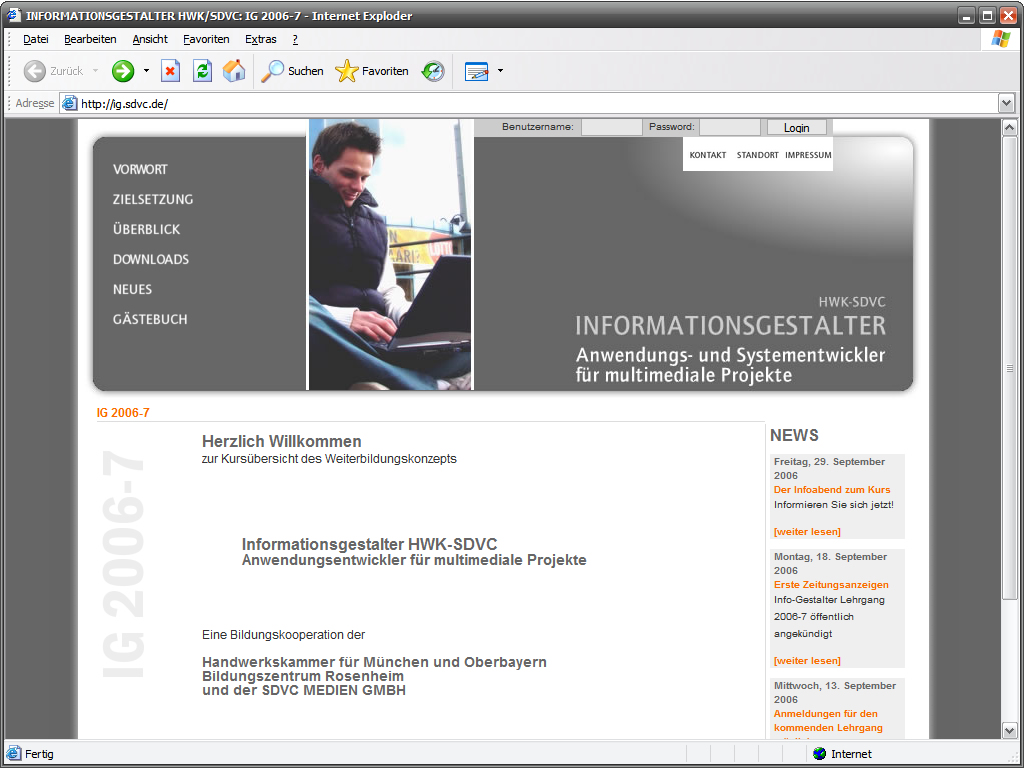Click weiter lesen under Infoabend news
Viewport: 1024px width, 768px height.
point(807,532)
